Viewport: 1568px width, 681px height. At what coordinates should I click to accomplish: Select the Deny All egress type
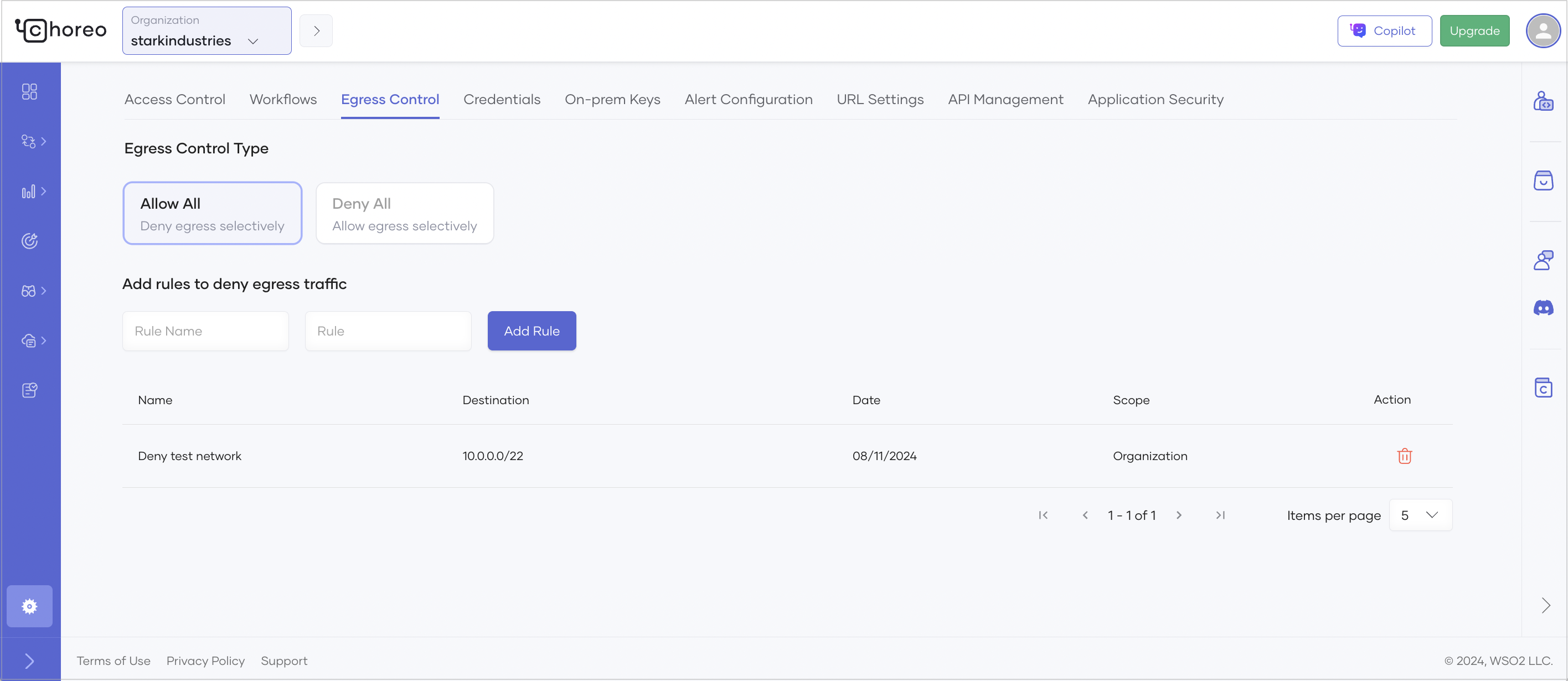404,213
